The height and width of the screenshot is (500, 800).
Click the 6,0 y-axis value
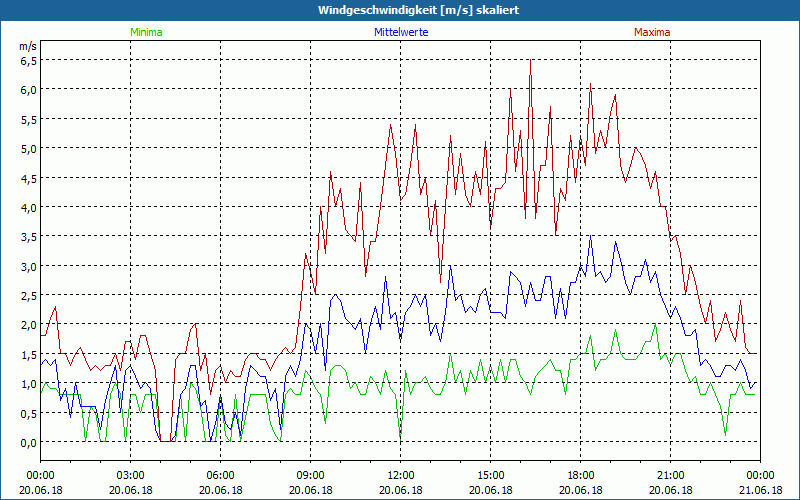[x=29, y=90]
